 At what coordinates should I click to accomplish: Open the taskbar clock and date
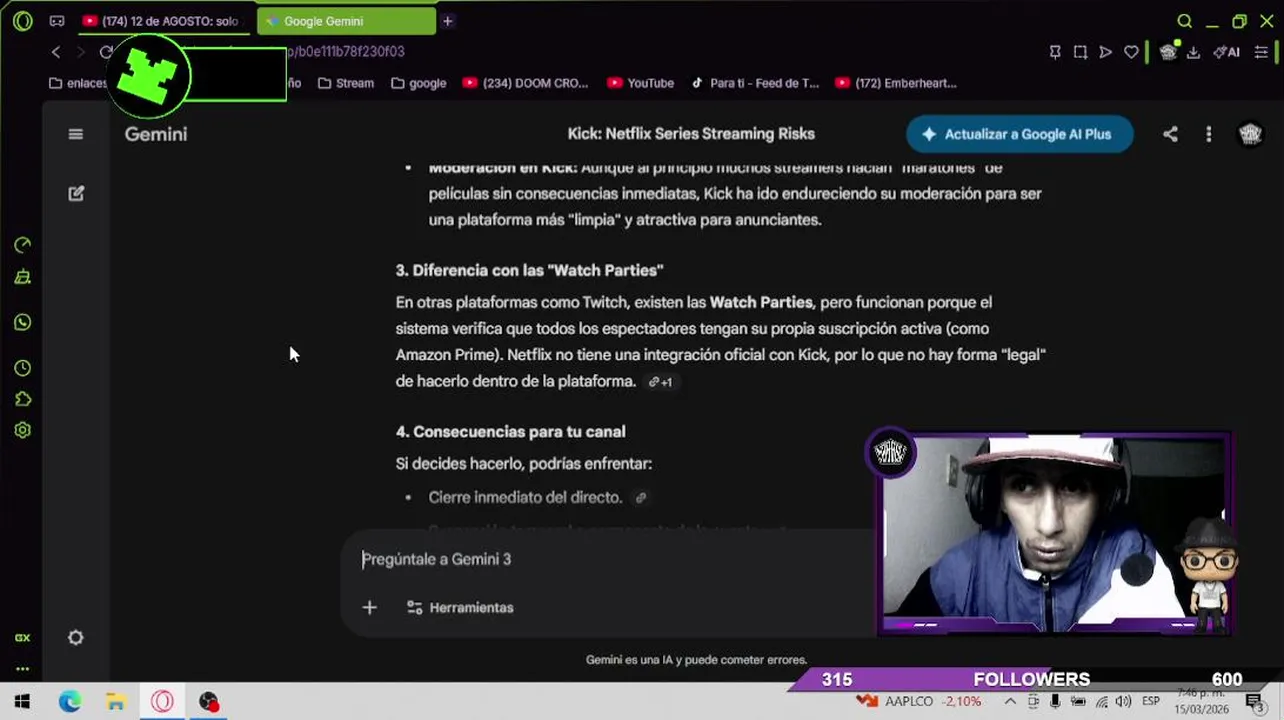click(x=1201, y=702)
